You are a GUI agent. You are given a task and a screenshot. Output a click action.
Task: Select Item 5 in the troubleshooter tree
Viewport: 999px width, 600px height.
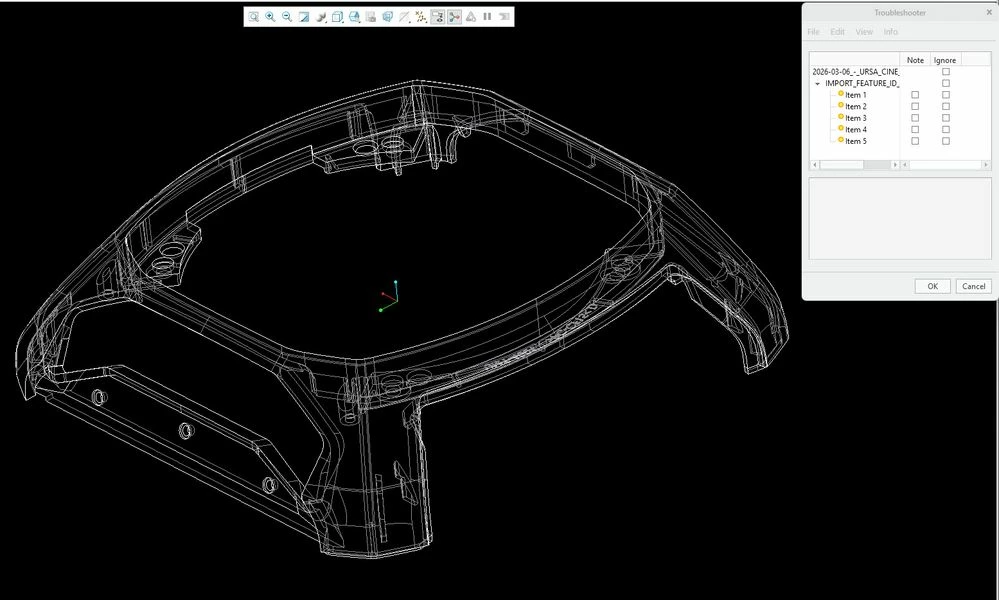(x=856, y=141)
